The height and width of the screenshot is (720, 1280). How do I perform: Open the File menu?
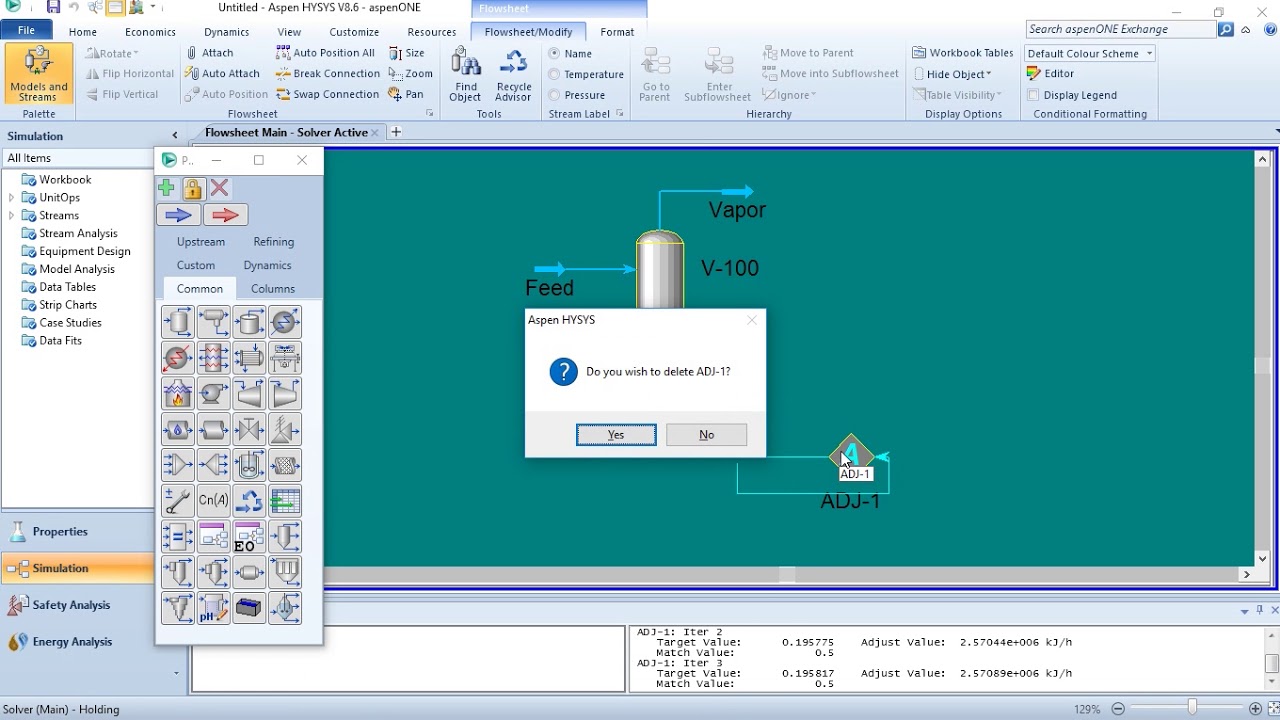coord(27,31)
